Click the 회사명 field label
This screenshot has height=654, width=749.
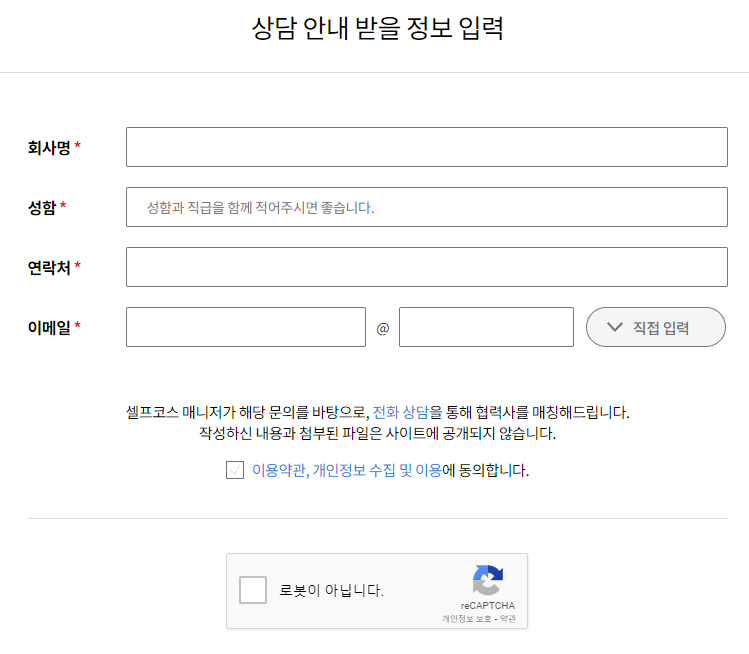[x=49, y=147]
